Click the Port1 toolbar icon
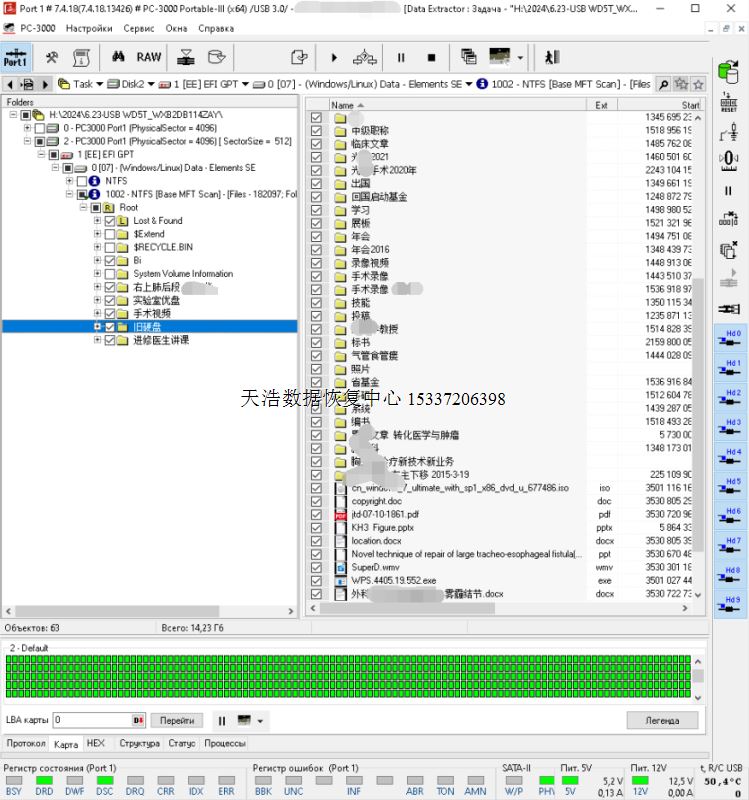Screen dimensions: 749x800 (16, 57)
